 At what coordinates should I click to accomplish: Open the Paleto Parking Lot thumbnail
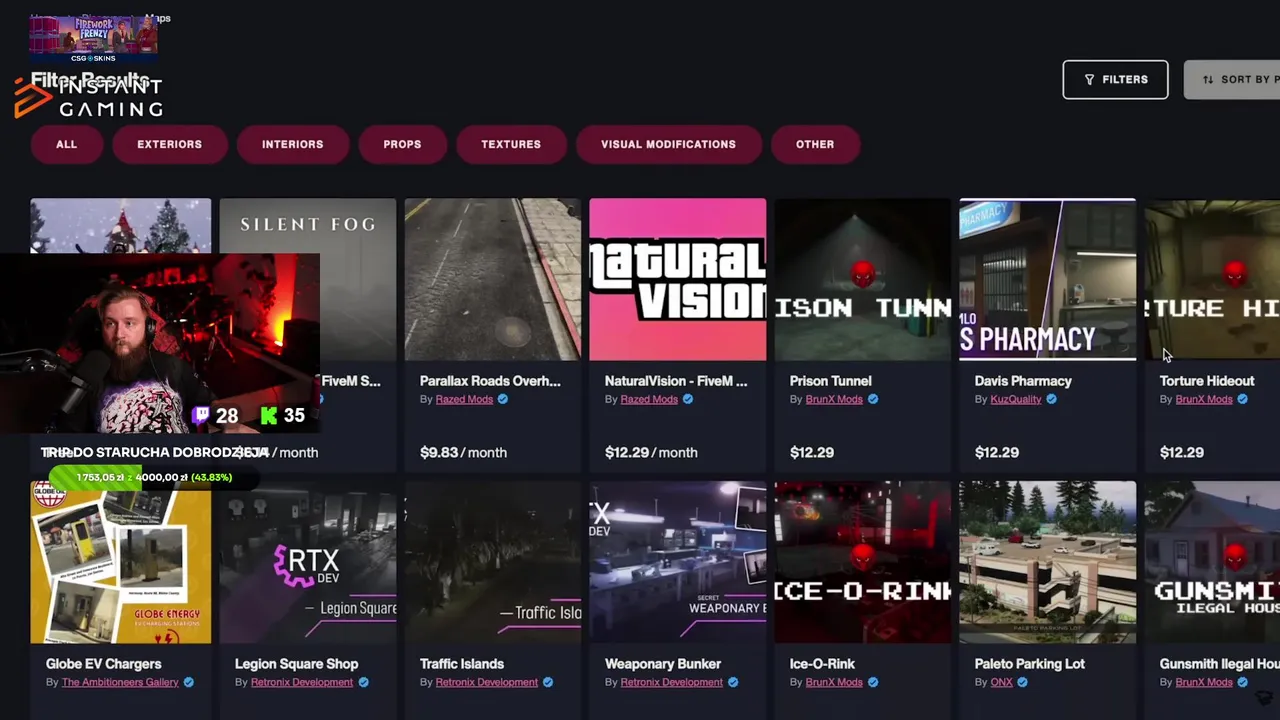pyautogui.click(x=1048, y=562)
